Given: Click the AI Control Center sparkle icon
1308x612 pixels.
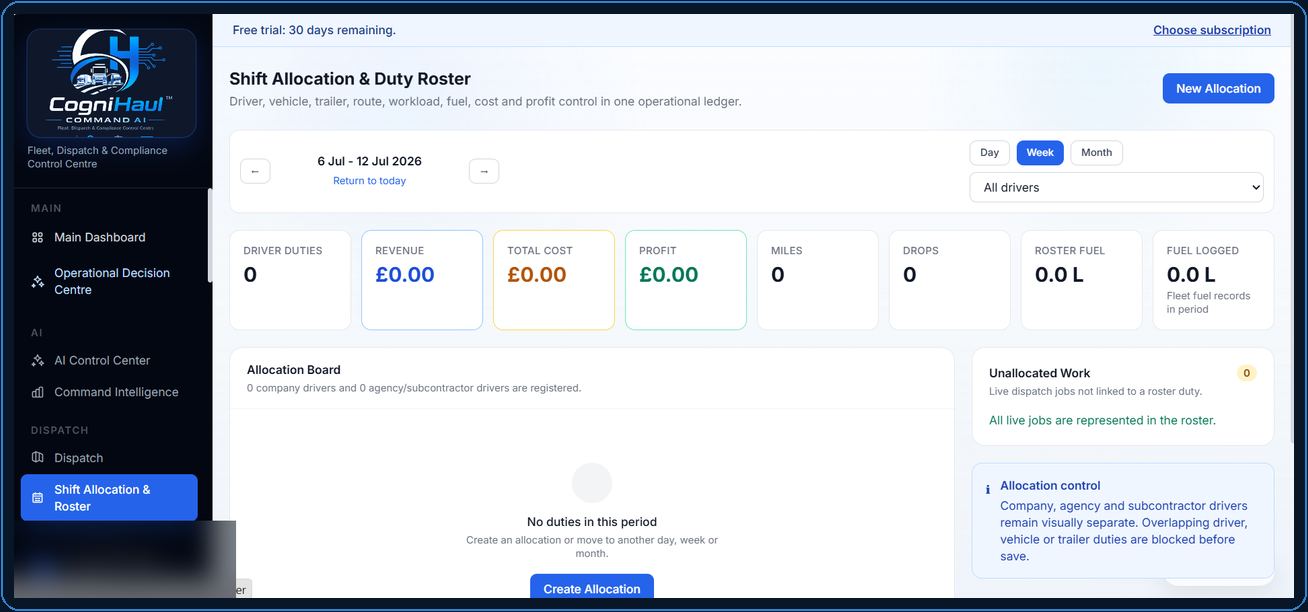Looking at the screenshot, I should pyautogui.click(x=37, y=361).
